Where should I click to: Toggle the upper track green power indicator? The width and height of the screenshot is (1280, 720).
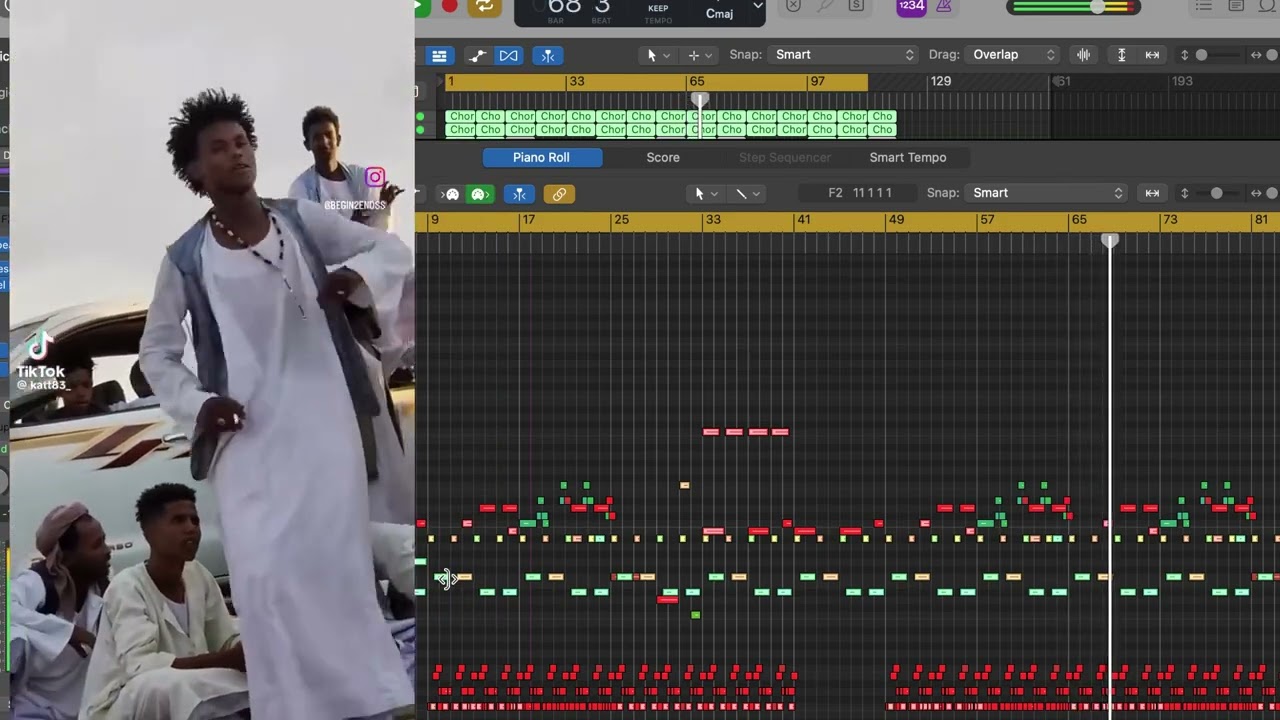(x=420, y=117)
